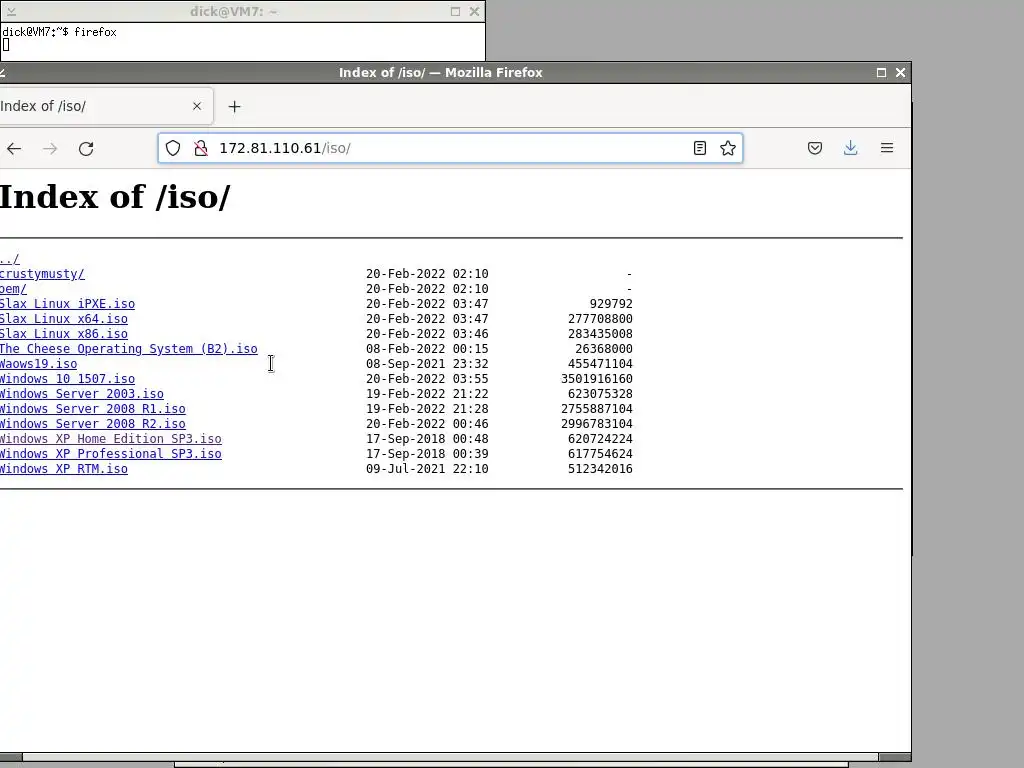Click file size 2996783104
1024x768 pixels.
597,424
